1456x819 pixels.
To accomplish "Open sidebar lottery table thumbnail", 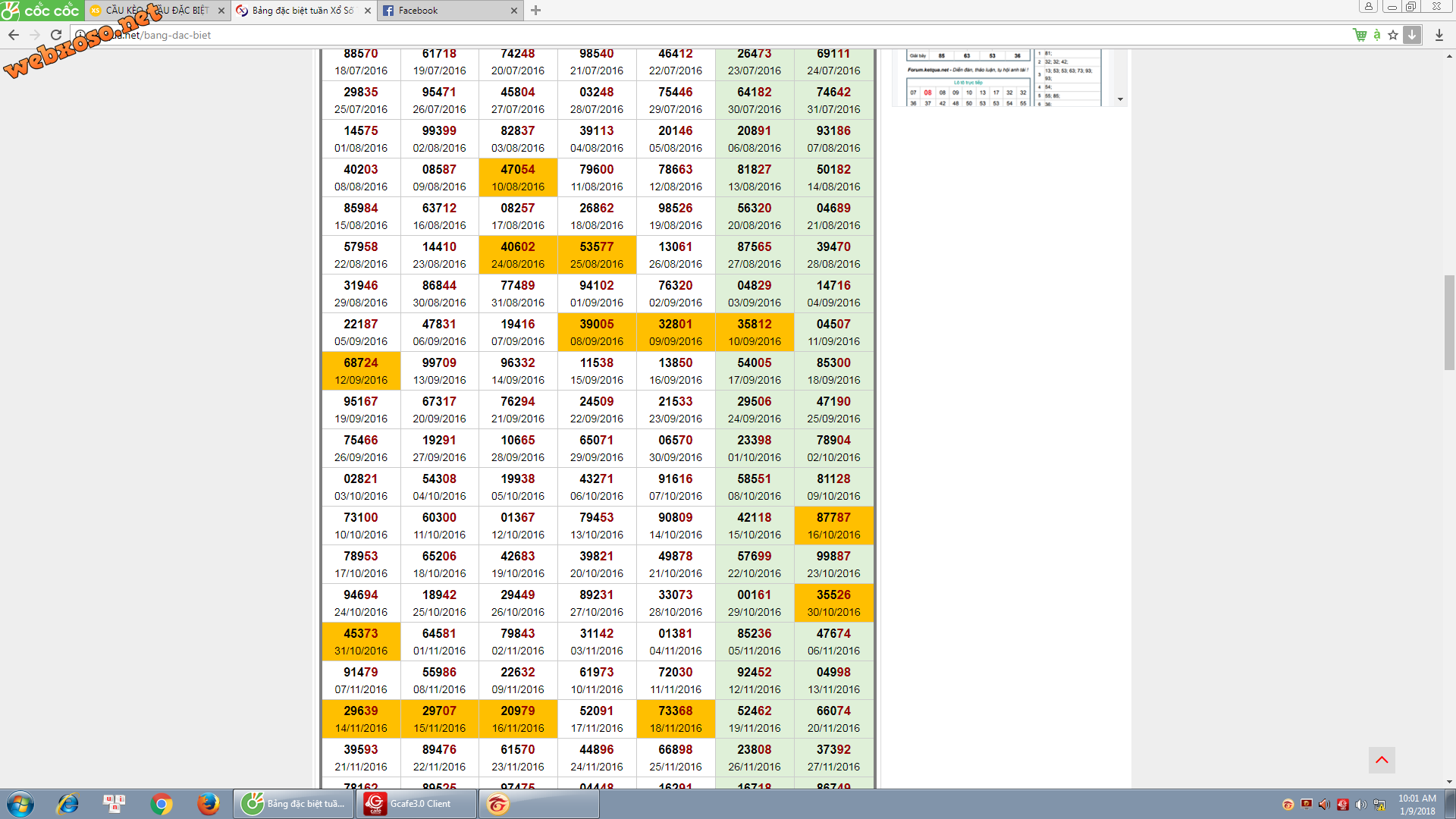I will click(1005, 77).
